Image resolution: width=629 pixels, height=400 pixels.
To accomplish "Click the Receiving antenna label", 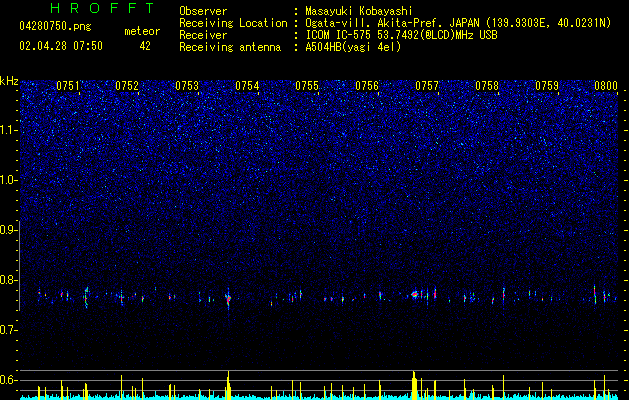I will tap(230, 47).
